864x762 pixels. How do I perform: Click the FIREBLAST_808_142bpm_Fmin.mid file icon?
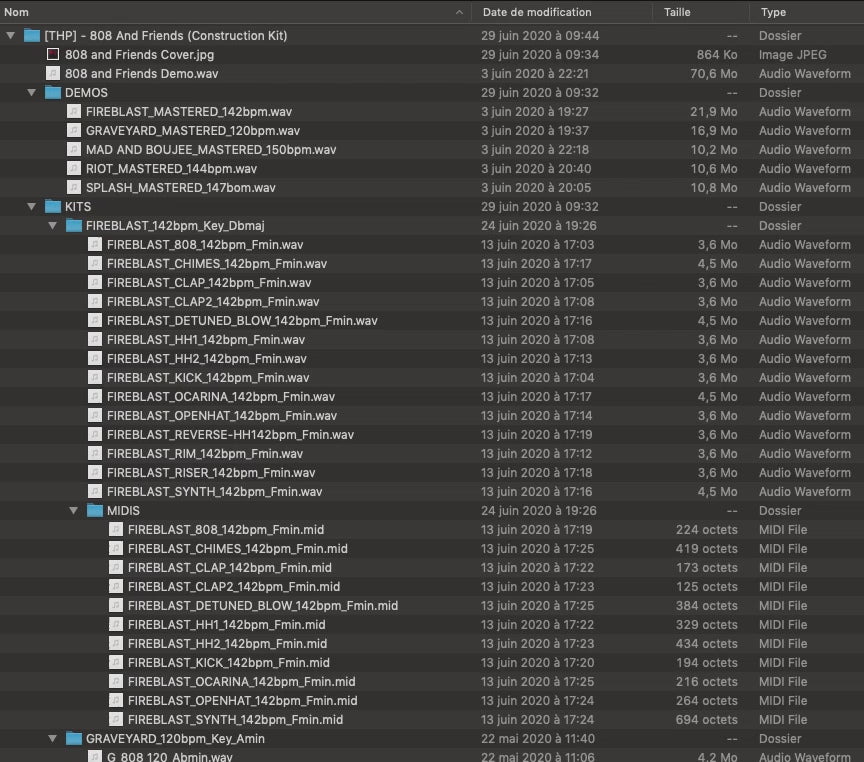coord(116,529)
